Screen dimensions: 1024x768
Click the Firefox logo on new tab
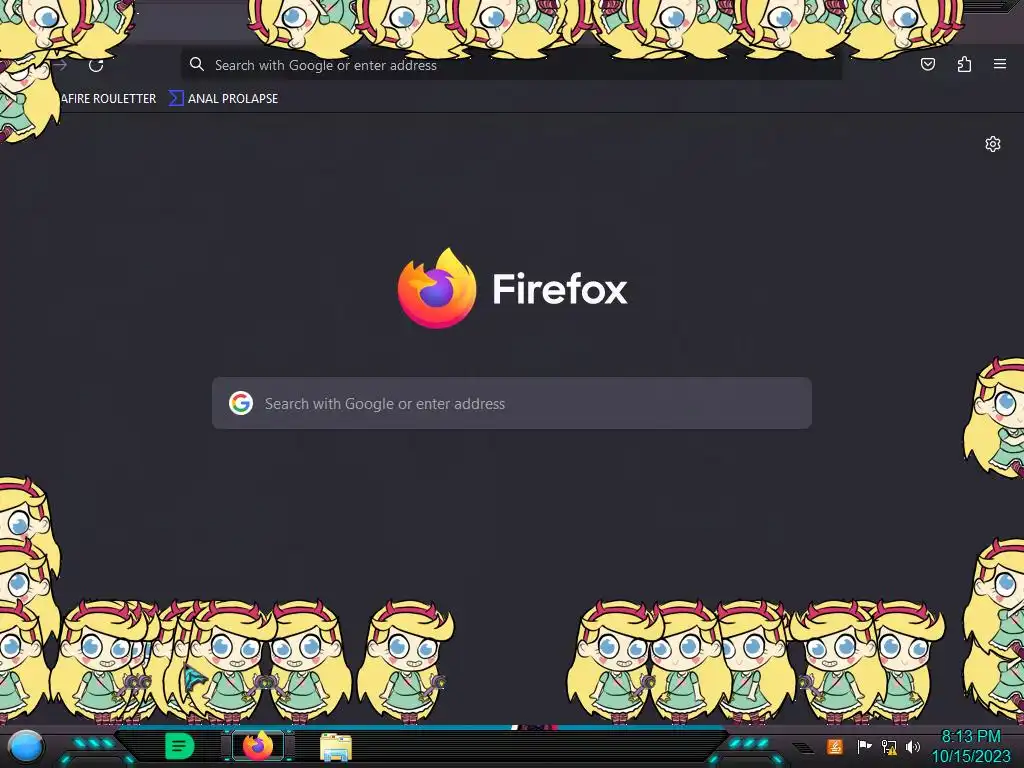[437, 288]
